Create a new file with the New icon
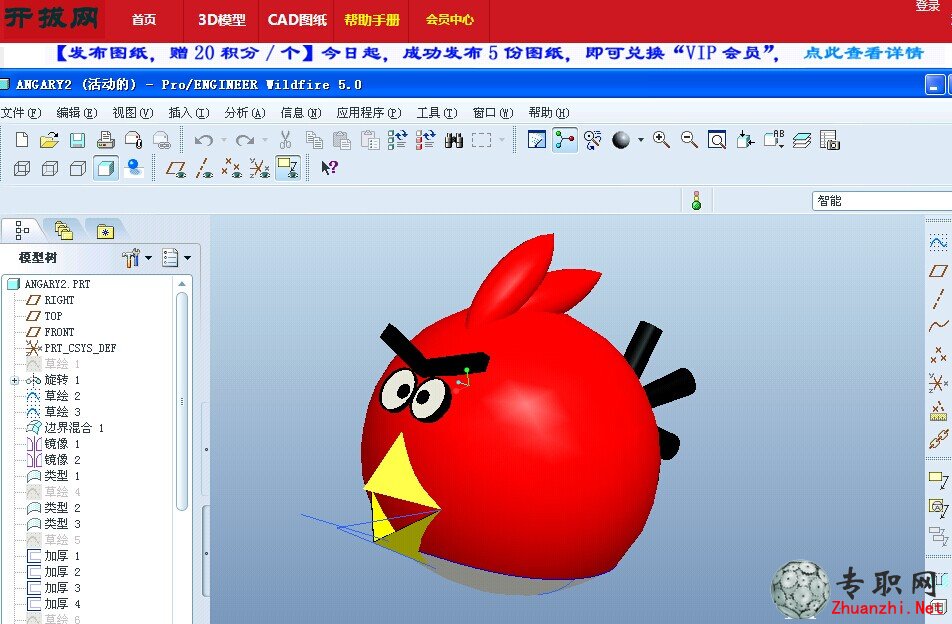 click(22, 140)
